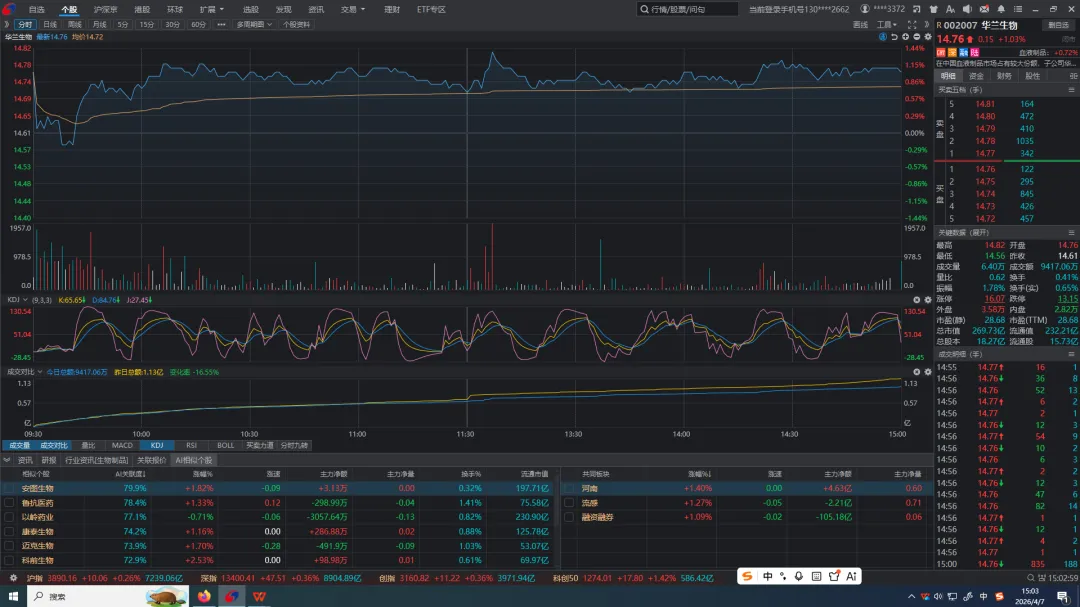The image size is (1080, 607).
Task: Click the stock search input field
Action: [687, 10]
